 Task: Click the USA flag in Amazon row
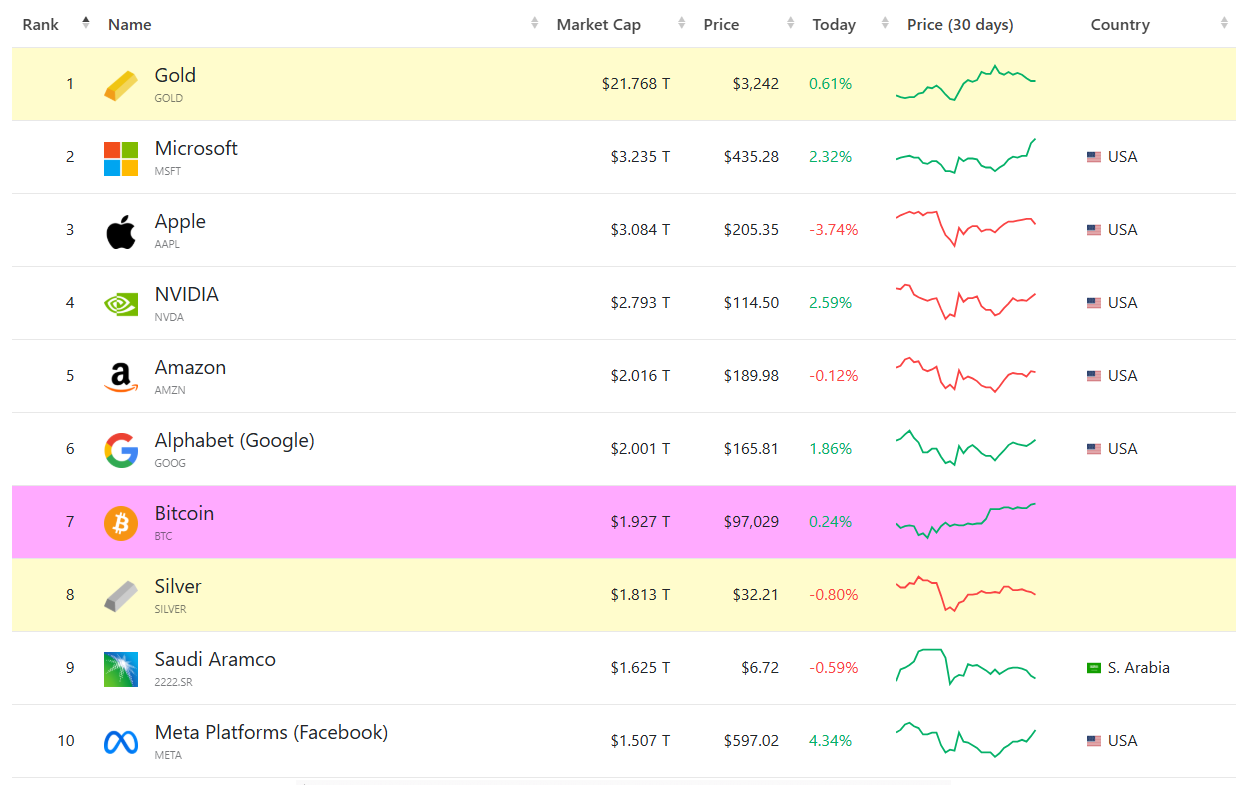pyautogui.click(x=1094, y=376)
